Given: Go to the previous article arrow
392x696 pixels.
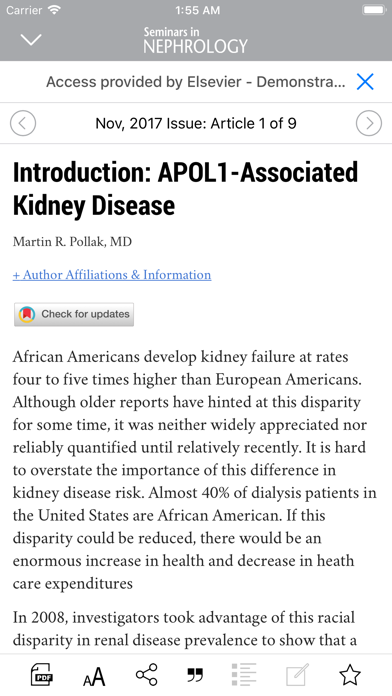Looking at the screenshot, I should coord(23,123).
